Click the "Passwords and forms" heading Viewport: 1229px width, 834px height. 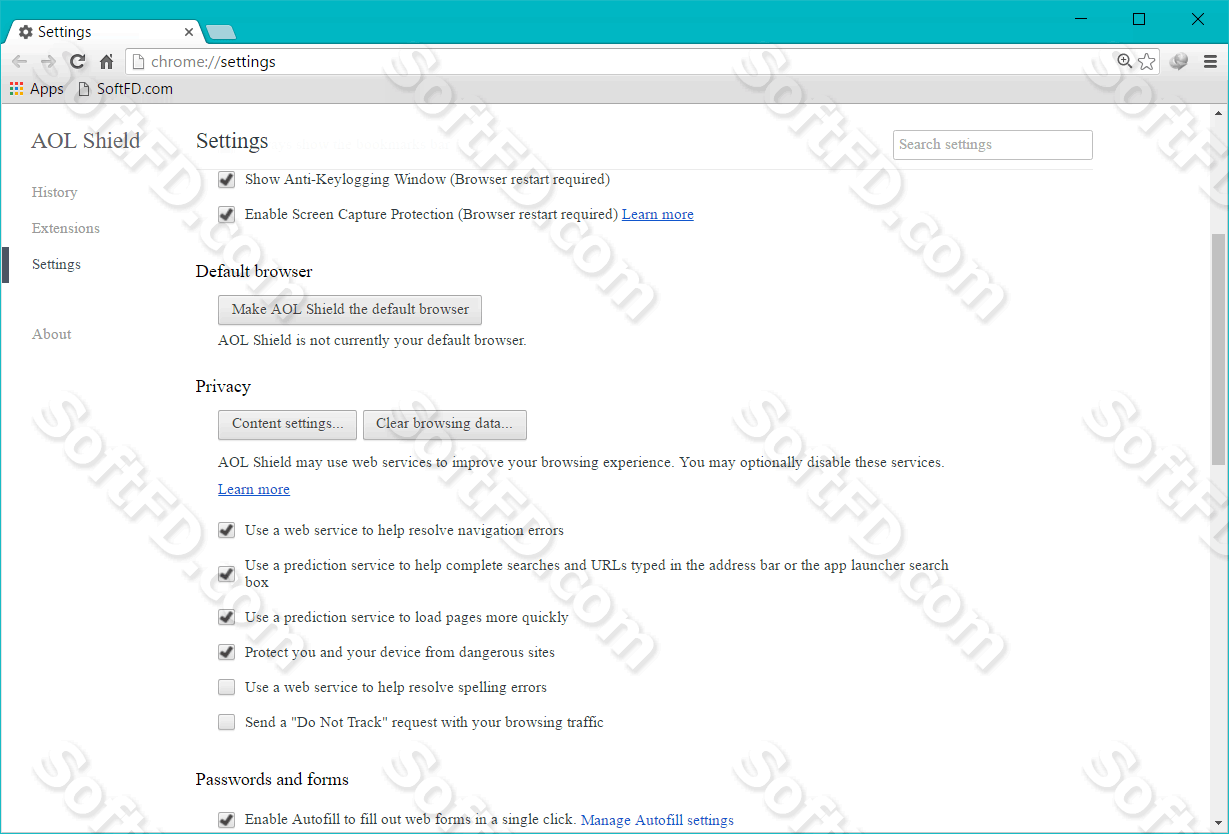pos(272,780)
